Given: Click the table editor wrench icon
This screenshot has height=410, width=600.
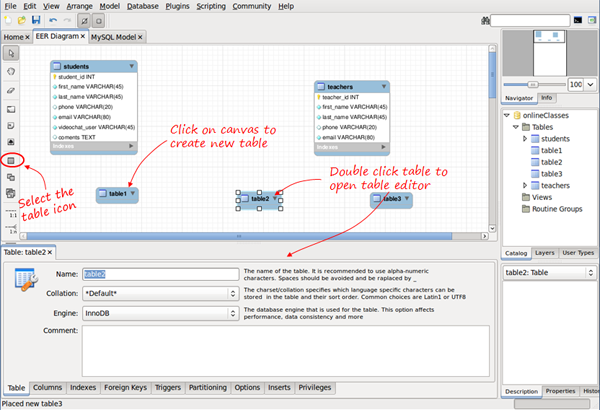Looking at the screenshot, I should tap(26, 279).
